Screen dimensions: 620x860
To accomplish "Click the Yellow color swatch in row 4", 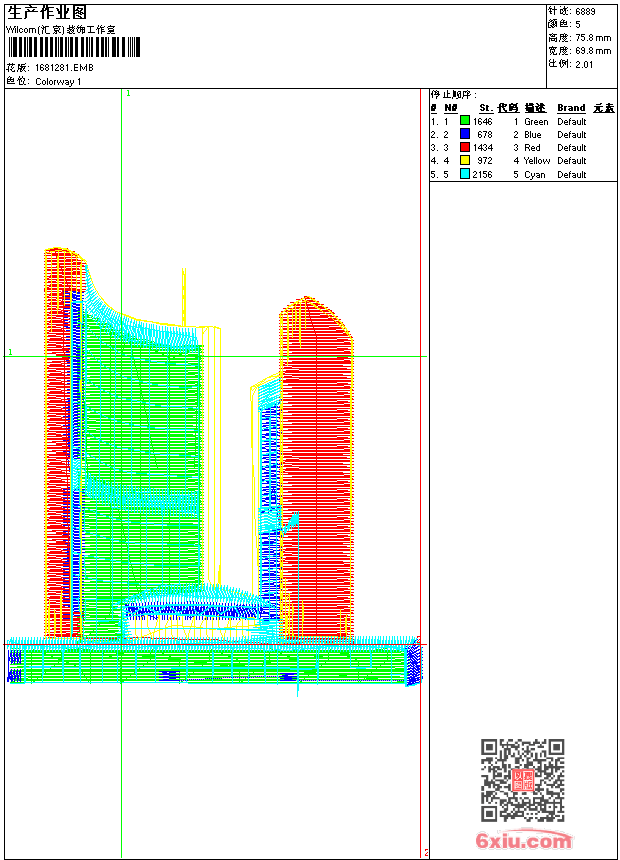I will [465, 160].
